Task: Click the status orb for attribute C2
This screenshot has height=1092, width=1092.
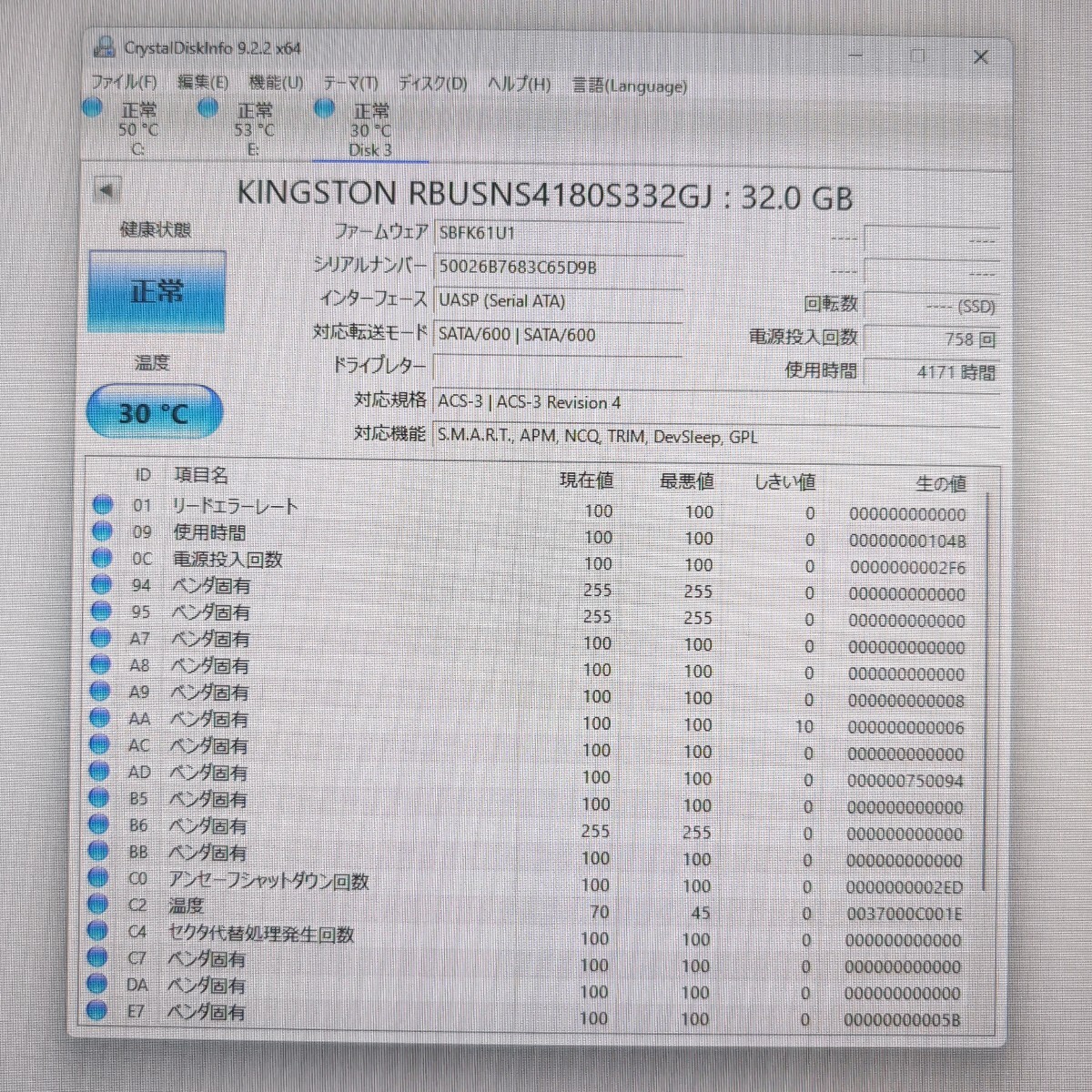Action: (x=97, y=905)
